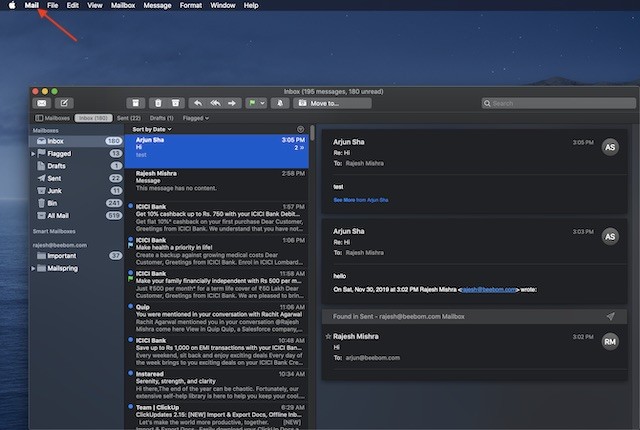640x430 pixels.
Task: Open the Sent mailbox in sidebar
Action: coord(76,178)
